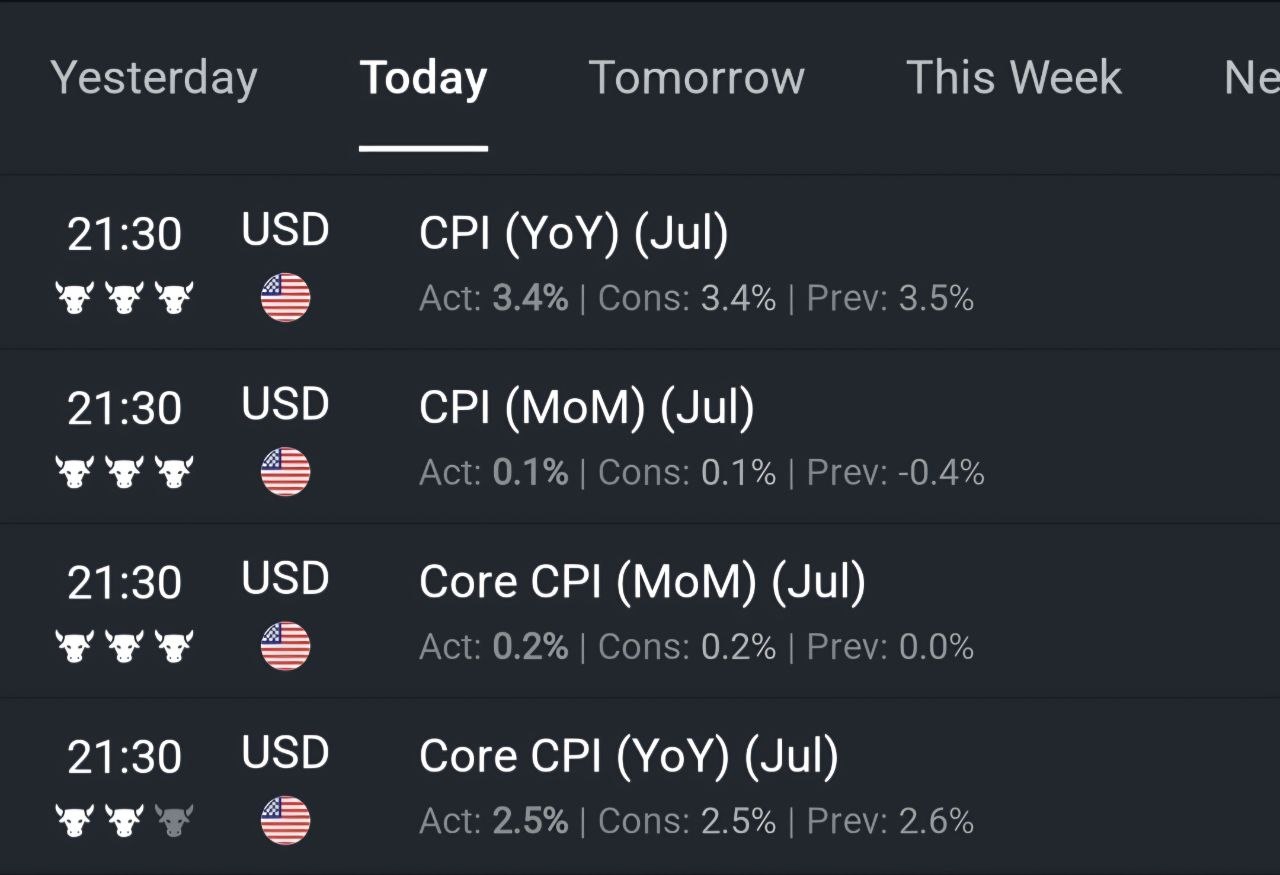Select the Today tab
This screenshot has height=875, width=1280.
coord(424,79)
